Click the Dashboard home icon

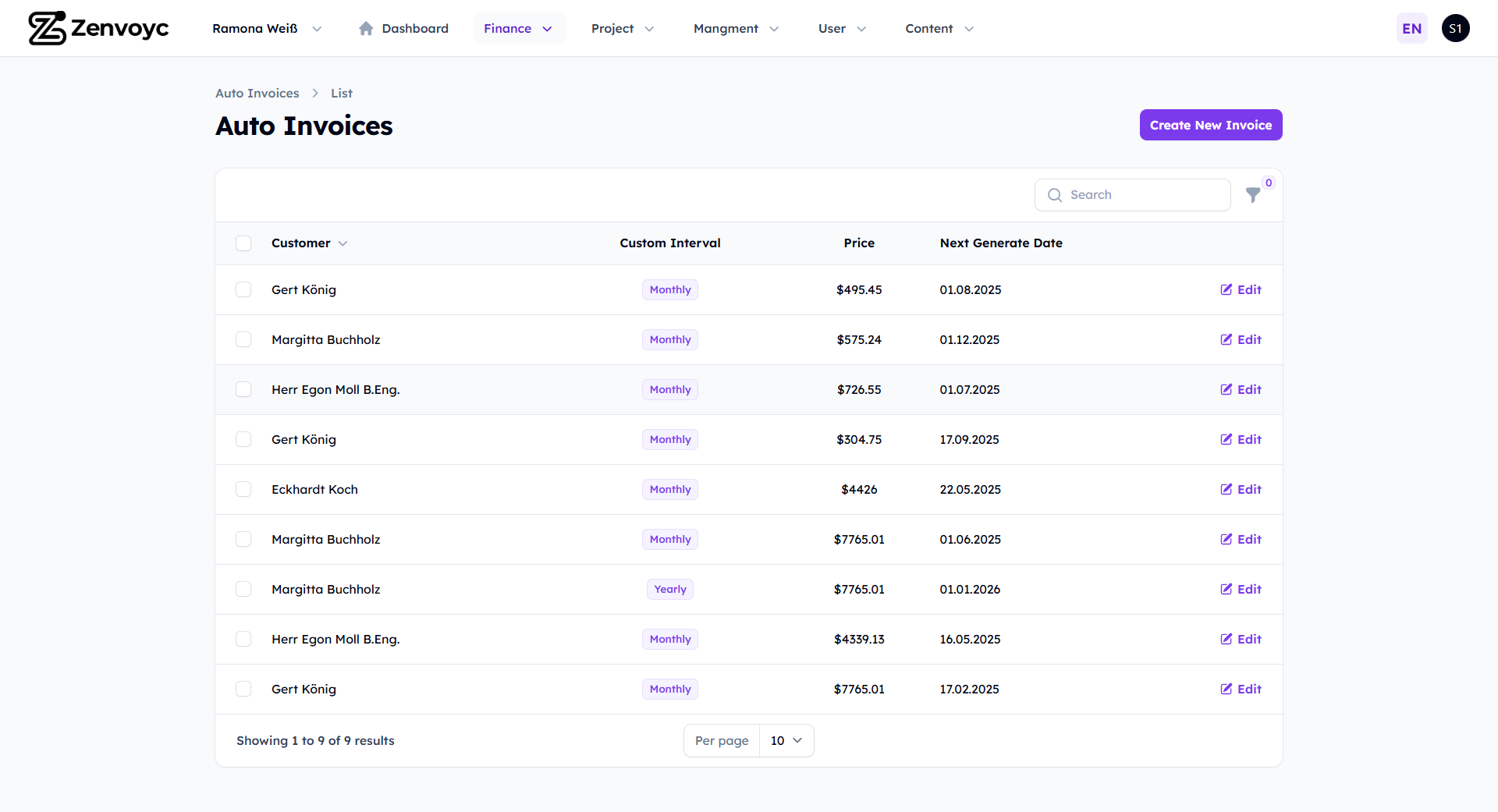(365, 29)
